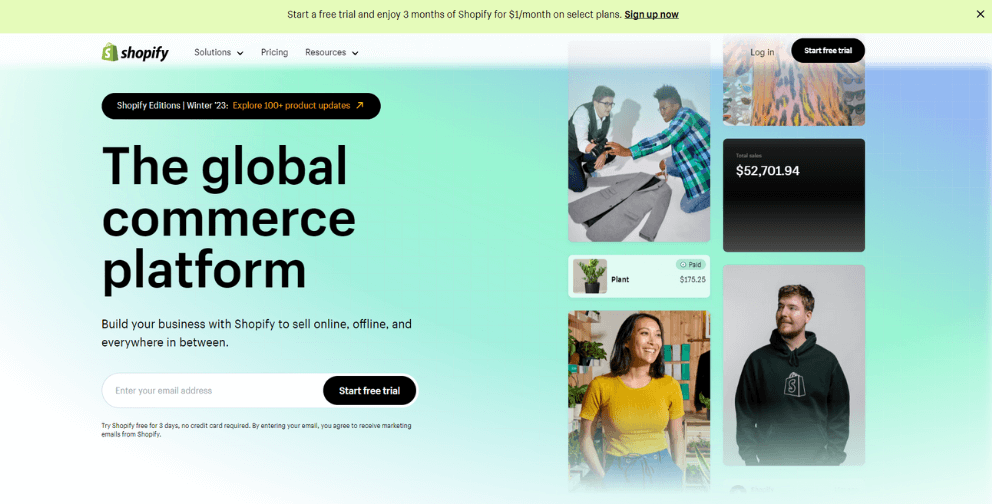This screenshot has height=504, width=992.
Task: Click the Shopify bag logo icon
Action: [110, 52]
